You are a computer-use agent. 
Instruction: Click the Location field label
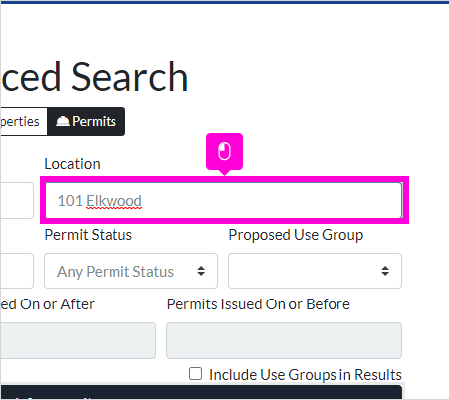pyautogui.click(x=72, y=164)
